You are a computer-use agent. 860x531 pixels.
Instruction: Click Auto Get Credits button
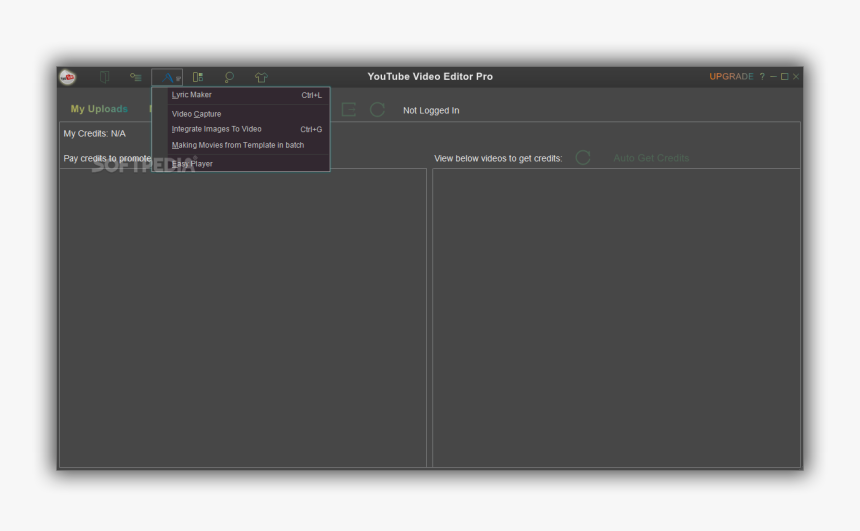(x=651, y=158)
